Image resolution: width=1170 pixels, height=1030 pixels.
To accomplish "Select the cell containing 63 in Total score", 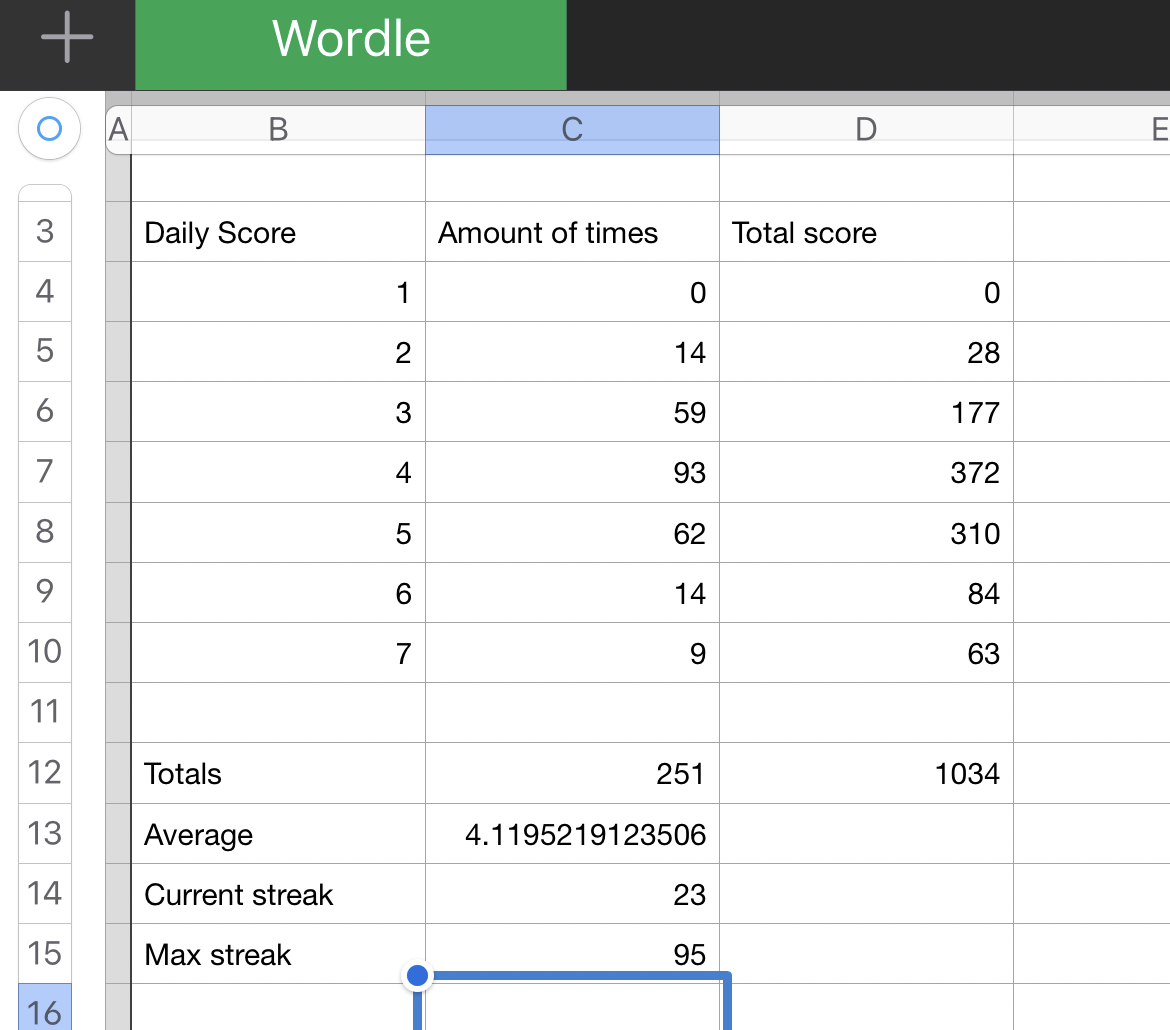I will coord(866,652).
